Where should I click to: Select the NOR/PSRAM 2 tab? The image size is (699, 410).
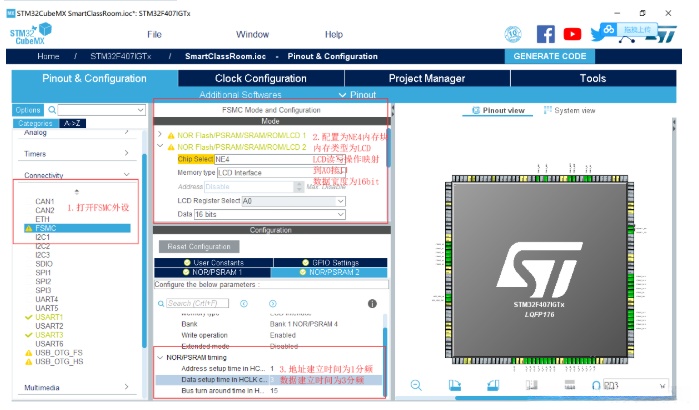[x=329, y=272]
